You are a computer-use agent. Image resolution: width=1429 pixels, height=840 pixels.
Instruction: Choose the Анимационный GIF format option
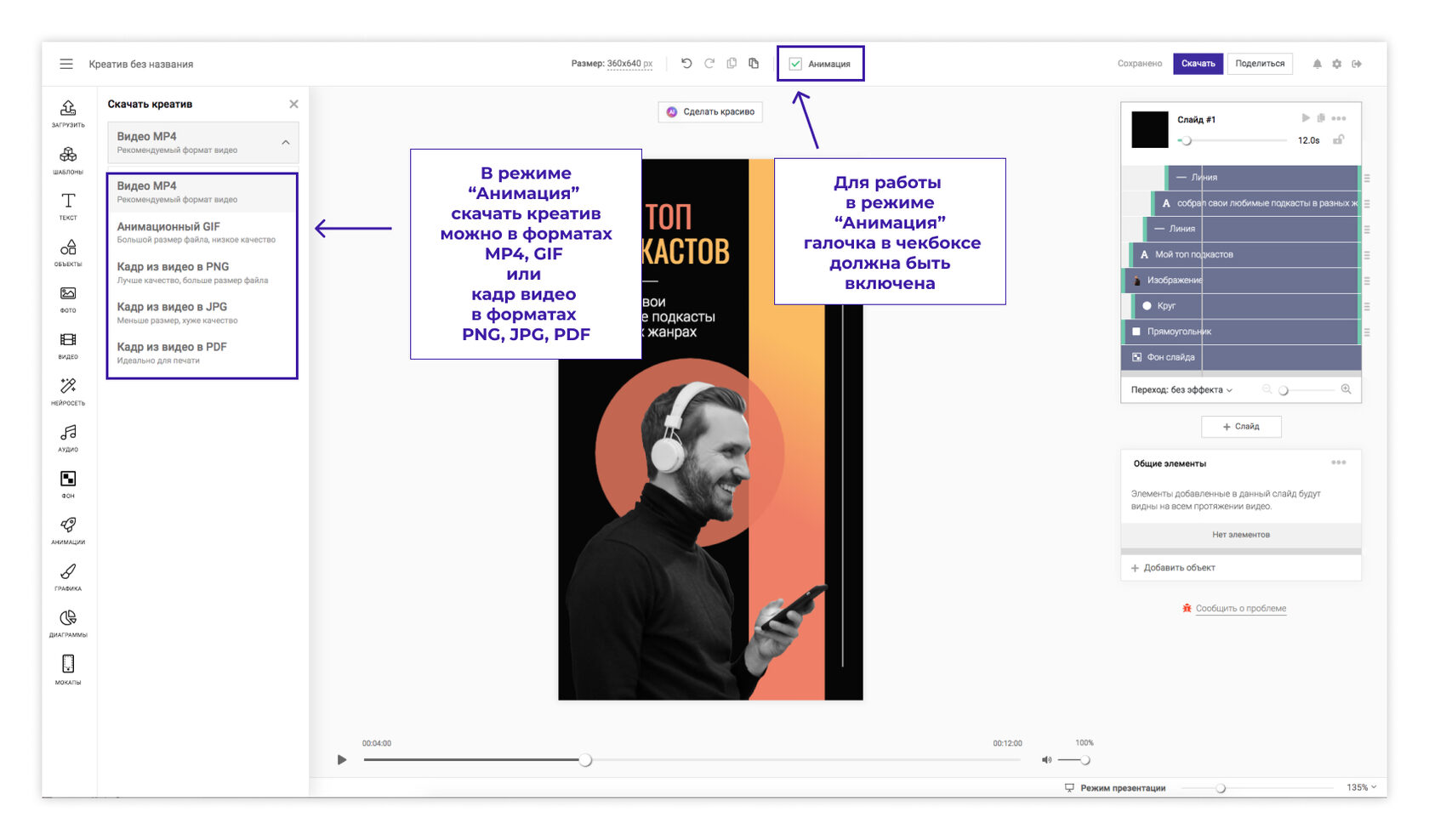coord(202,232)
